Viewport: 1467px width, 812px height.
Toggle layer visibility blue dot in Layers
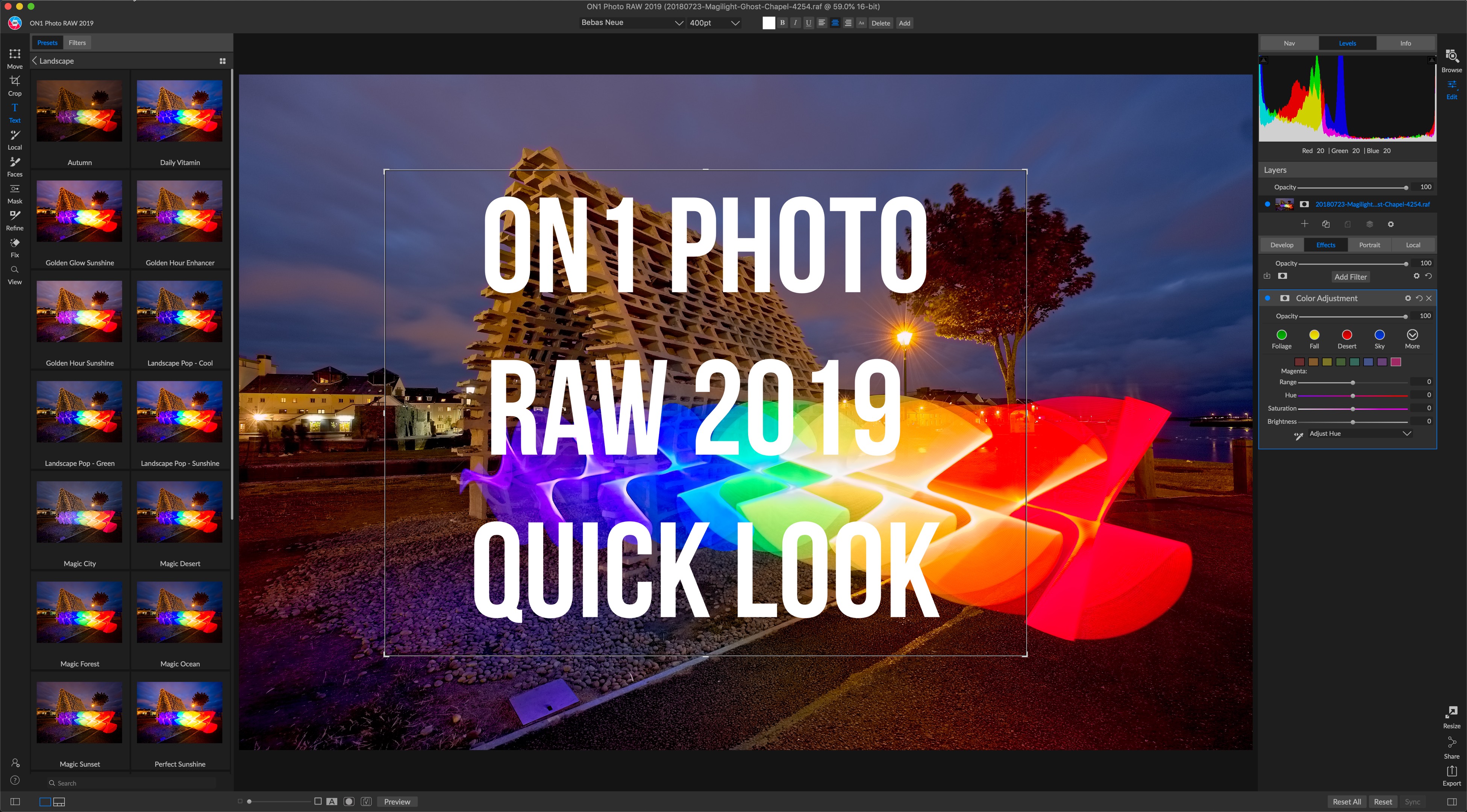[1267, 204]
